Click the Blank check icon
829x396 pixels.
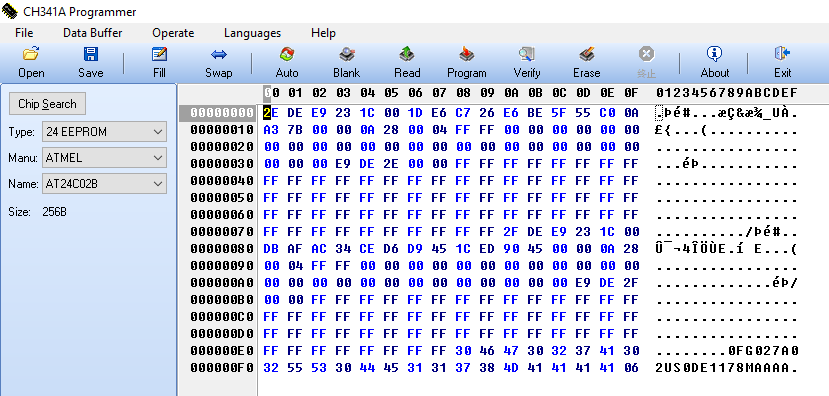click(x=346, y=54)
